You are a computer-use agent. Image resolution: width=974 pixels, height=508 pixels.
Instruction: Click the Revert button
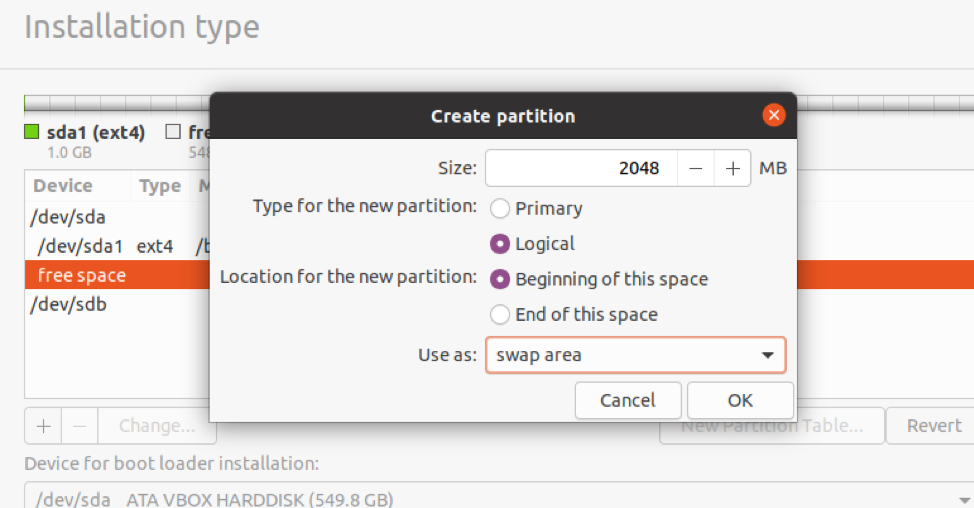pyautogui.click(x=933, y=426)
